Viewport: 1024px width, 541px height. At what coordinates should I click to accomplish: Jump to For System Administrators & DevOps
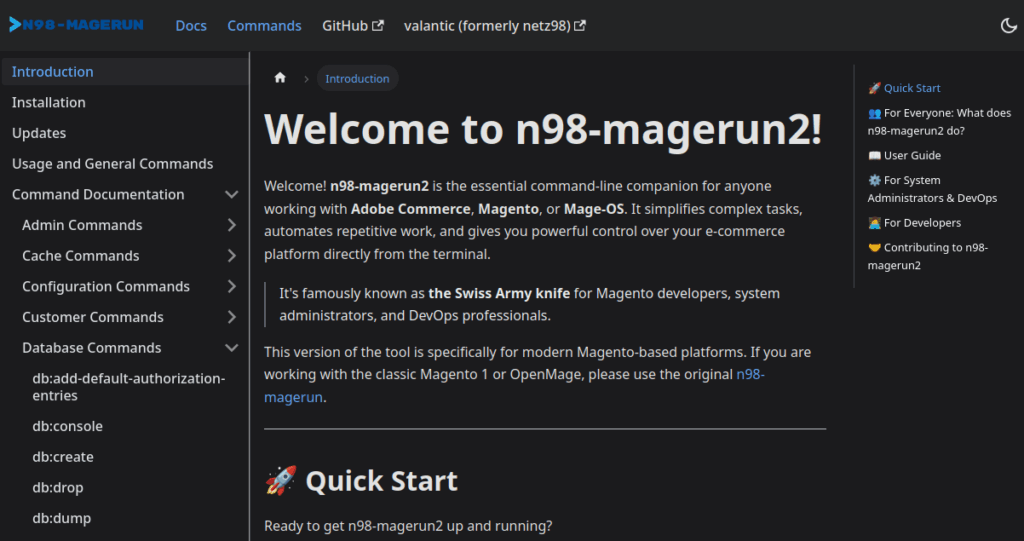tap(933, 189)
